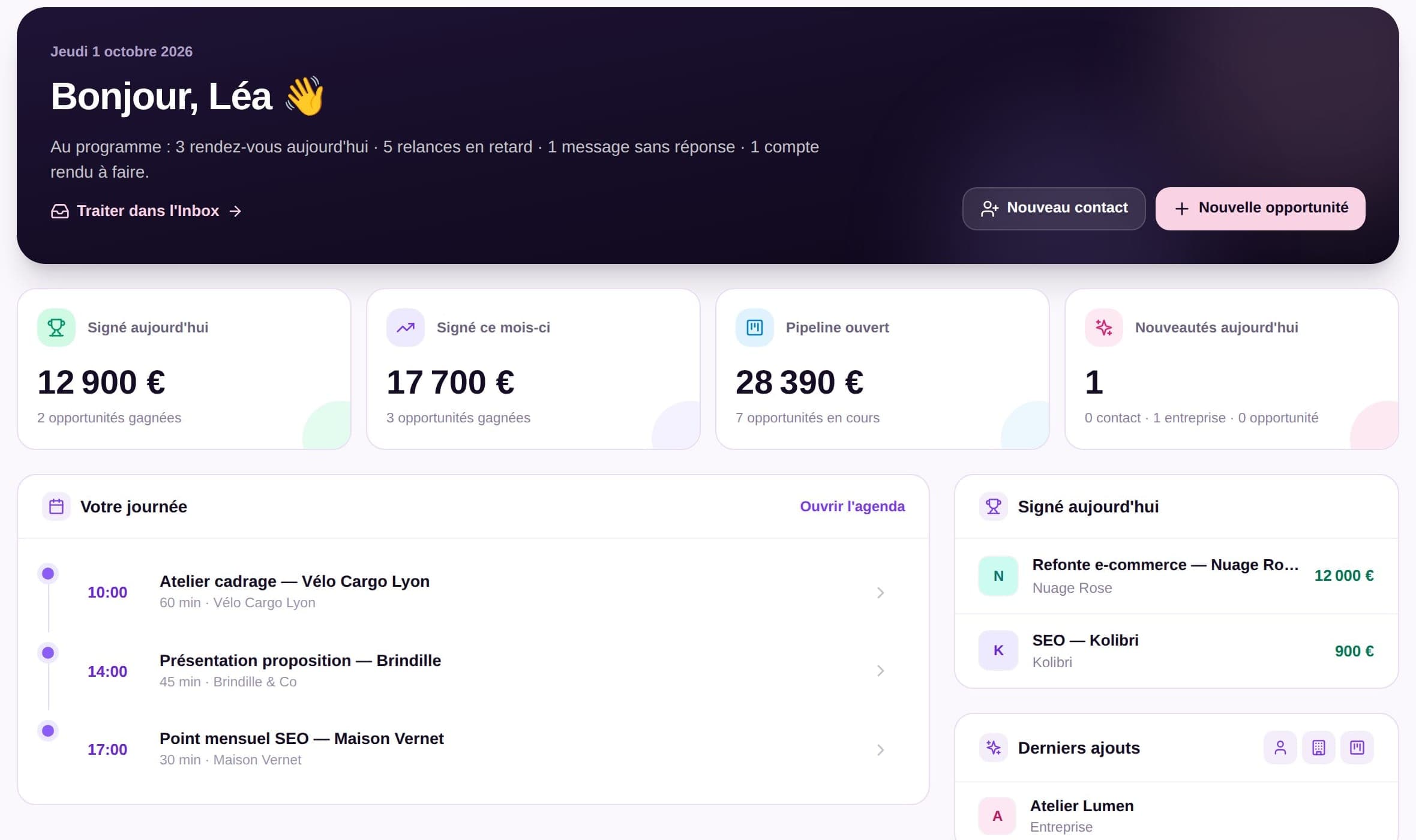The width and height of the screenshot is (1416, 840).
Task: Expand the 10:00 Atelier cadrage chevron
Action: 880,593
